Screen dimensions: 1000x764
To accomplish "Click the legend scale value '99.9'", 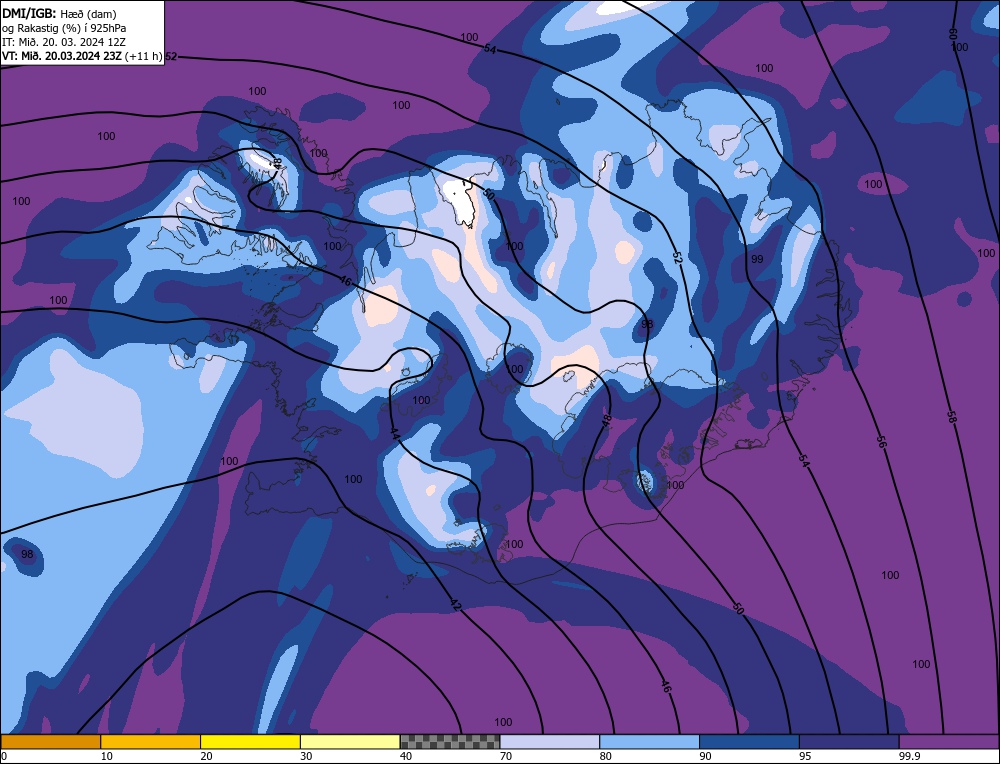I will coord(908,756).
